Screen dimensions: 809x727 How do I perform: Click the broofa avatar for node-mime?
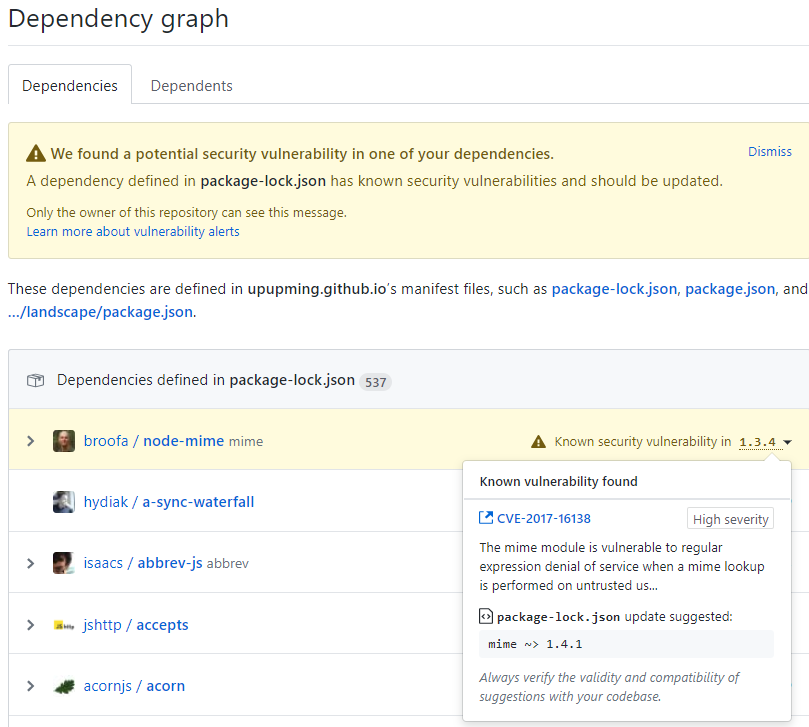63,440
